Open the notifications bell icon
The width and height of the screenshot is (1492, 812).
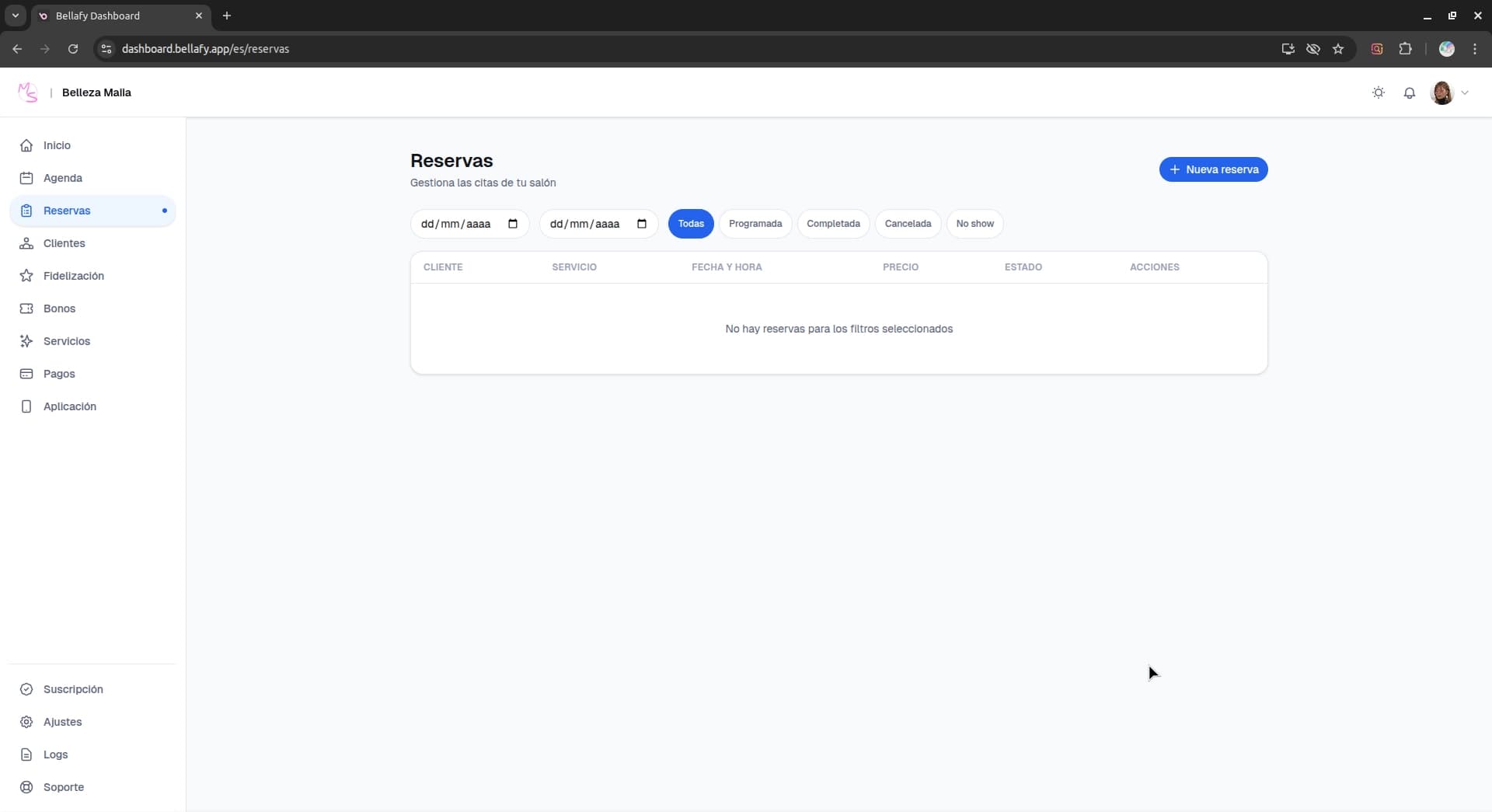1410,92
